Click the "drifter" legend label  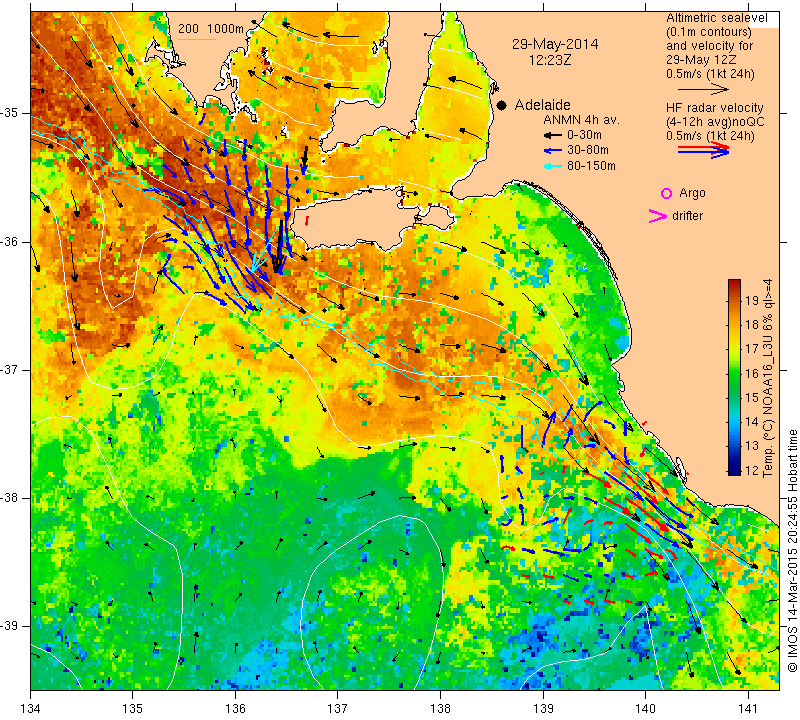(687, 216)
